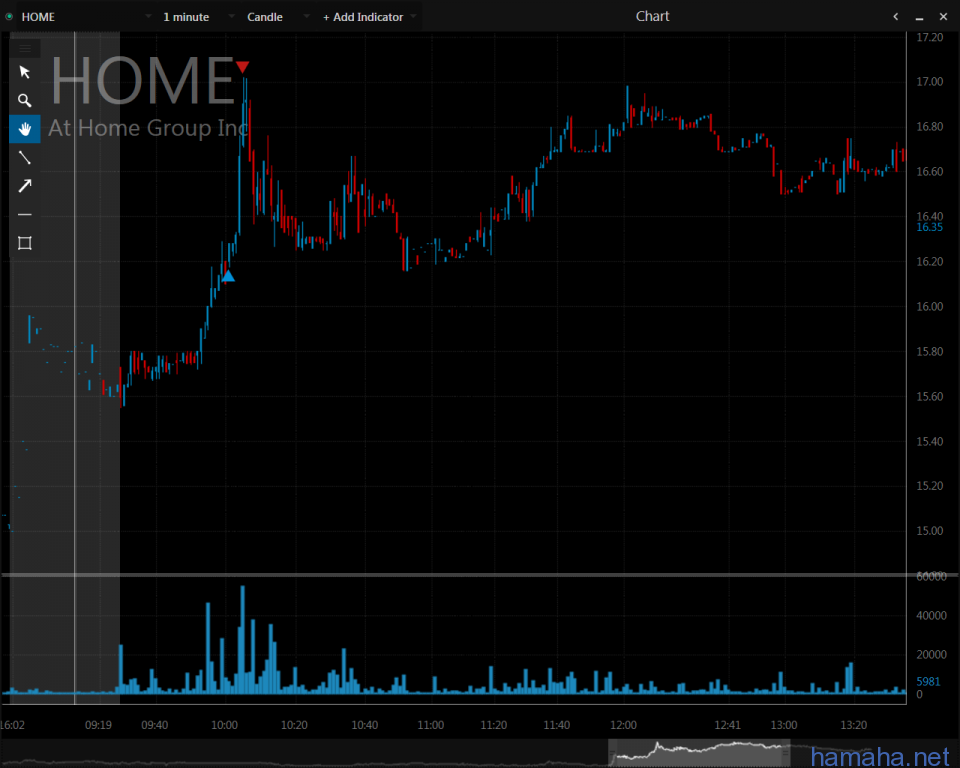Select the horizontal line tool
Screen dimensions: 960x768
24,215
